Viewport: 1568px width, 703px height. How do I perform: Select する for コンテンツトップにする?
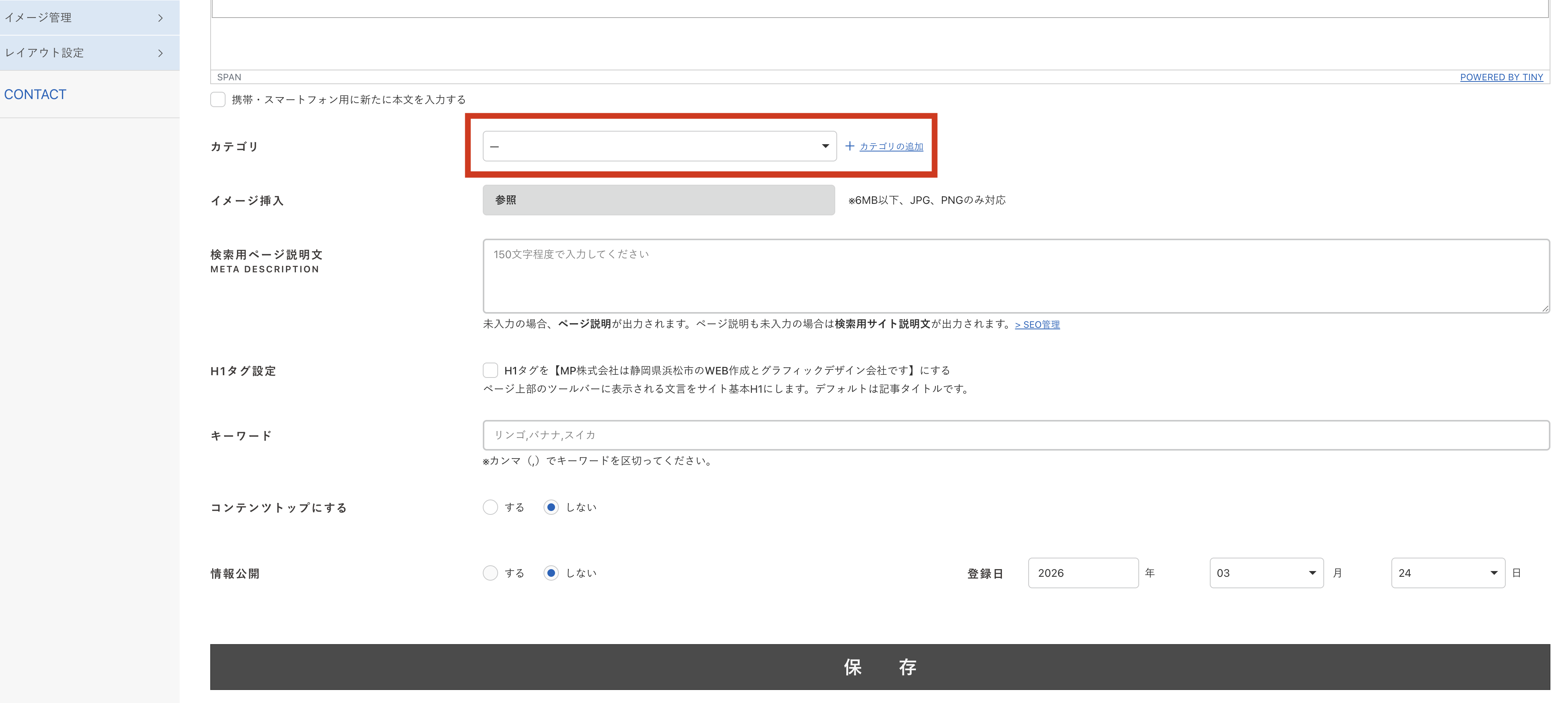tap(490, 507)
